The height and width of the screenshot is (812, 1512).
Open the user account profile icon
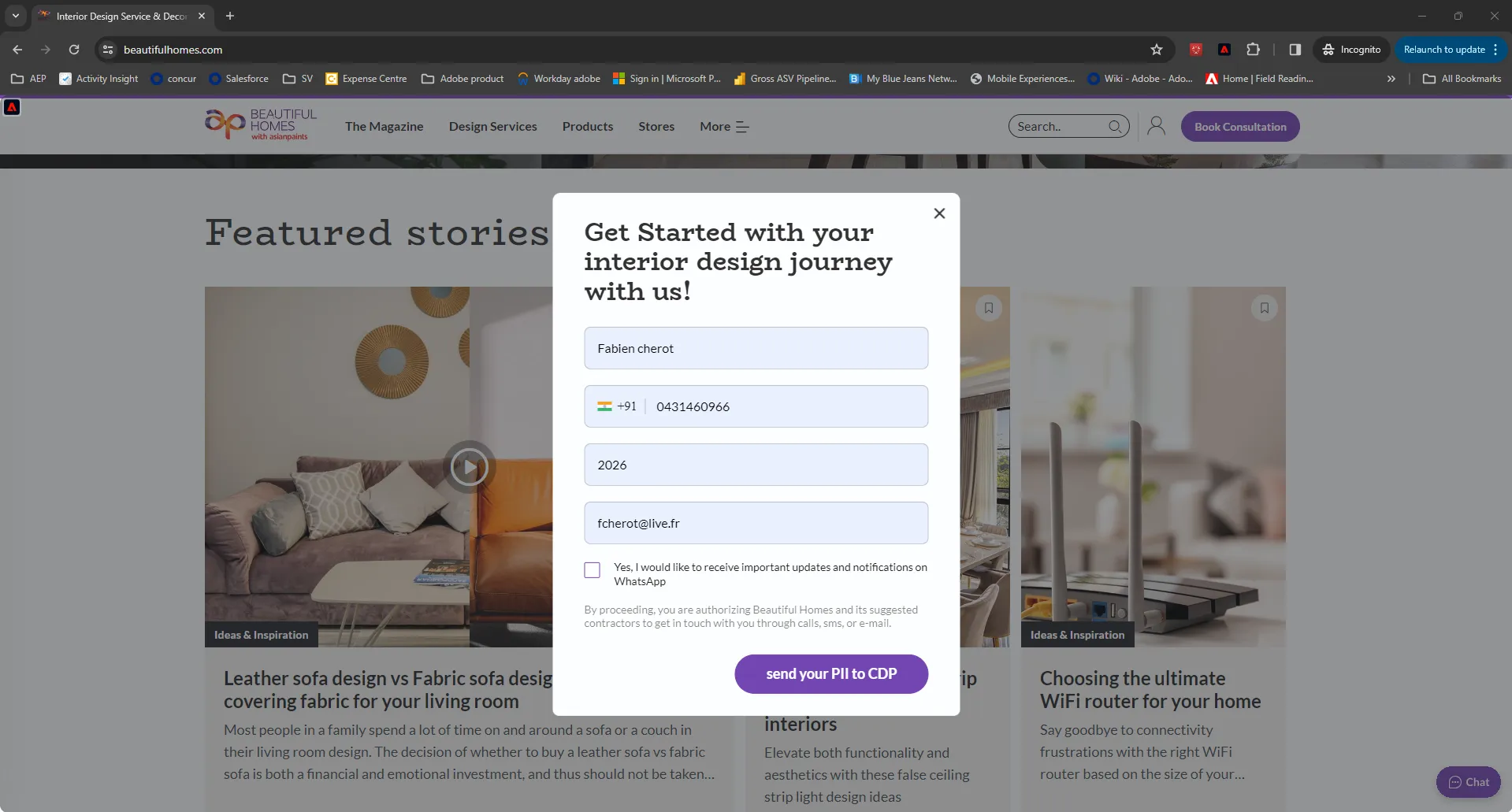pos(1156,126)
